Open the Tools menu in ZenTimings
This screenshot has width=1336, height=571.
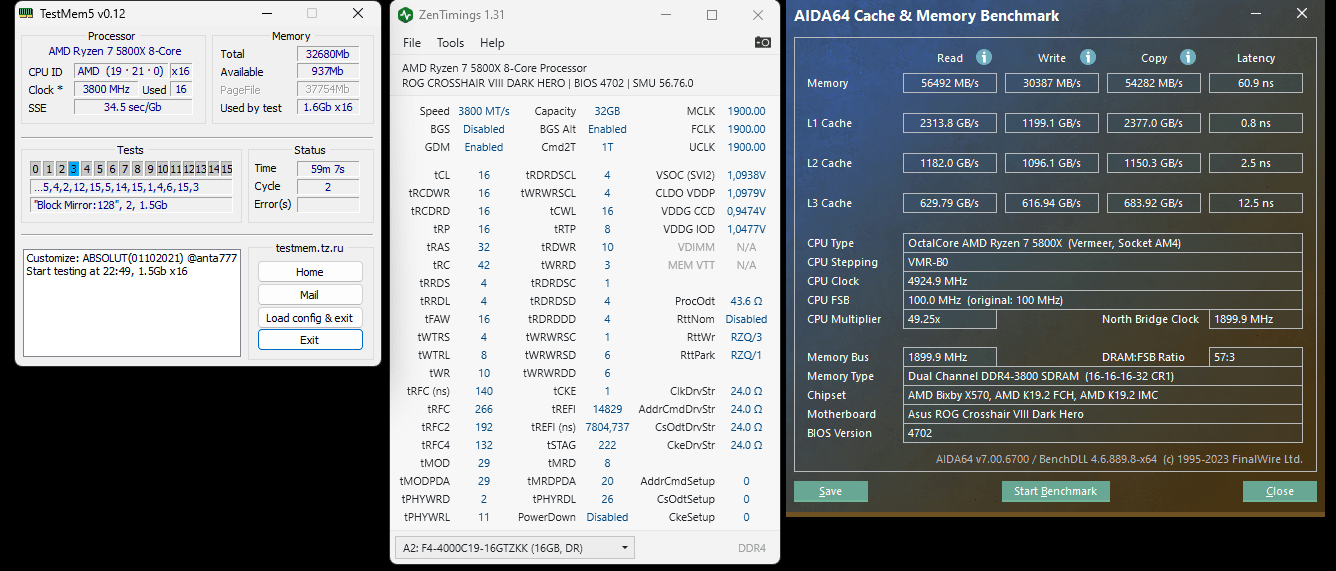451,43
